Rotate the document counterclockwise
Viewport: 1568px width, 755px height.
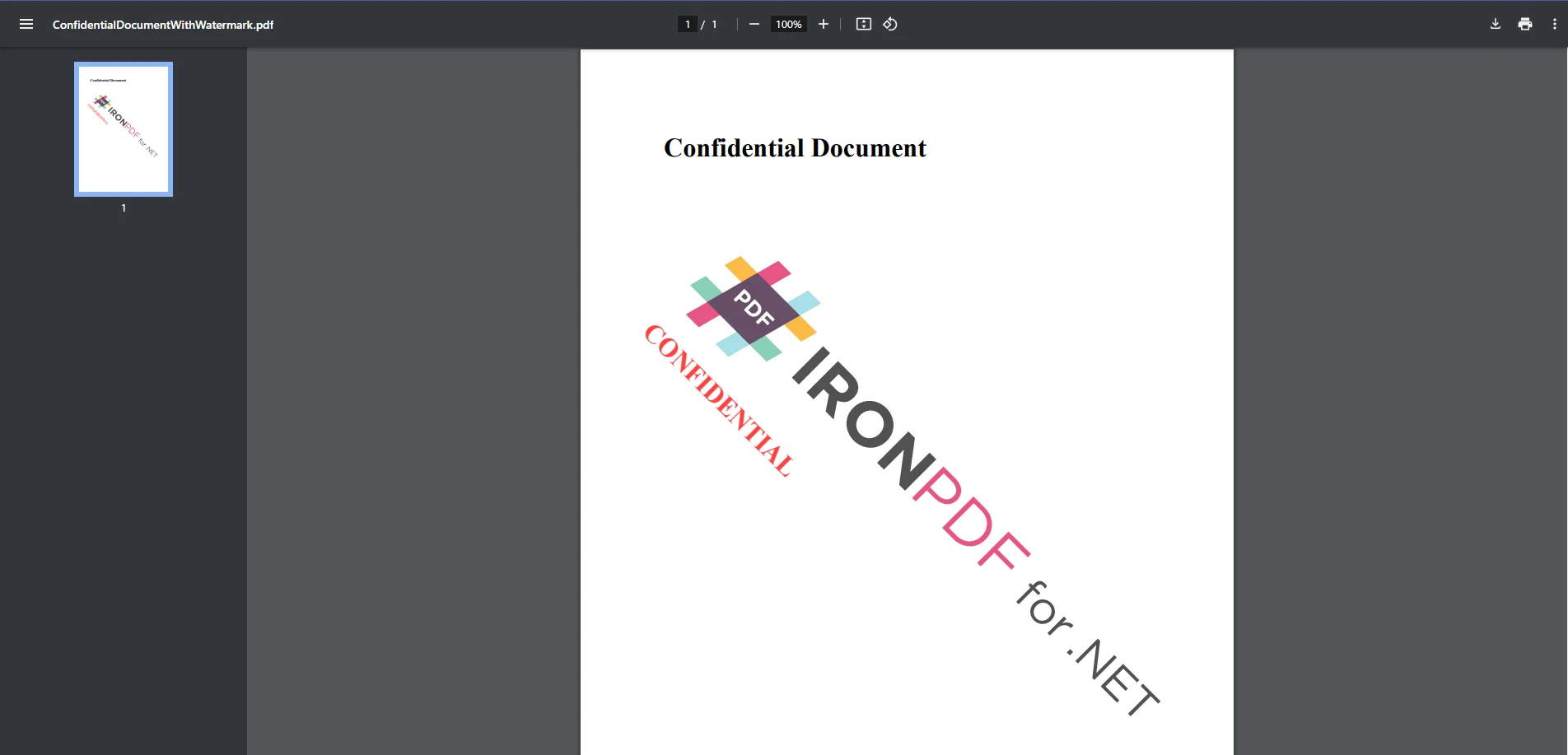[x=890, y=24]
